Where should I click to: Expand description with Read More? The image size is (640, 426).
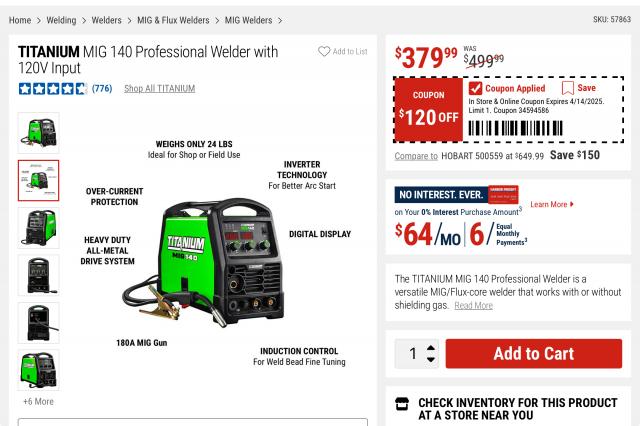point(473,306)
